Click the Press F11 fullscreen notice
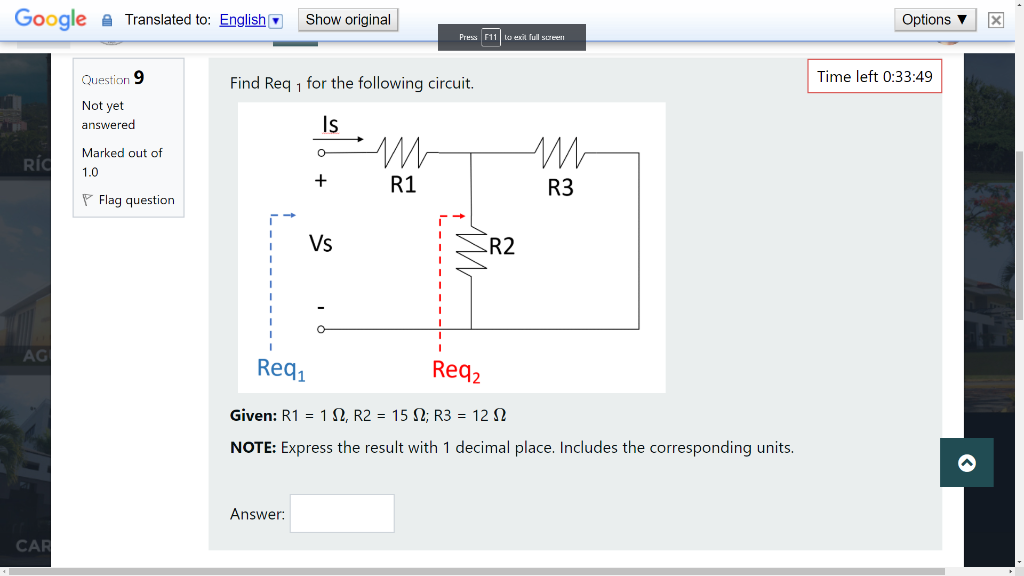This screenshot has height=576, width=1024. point(512,36)
